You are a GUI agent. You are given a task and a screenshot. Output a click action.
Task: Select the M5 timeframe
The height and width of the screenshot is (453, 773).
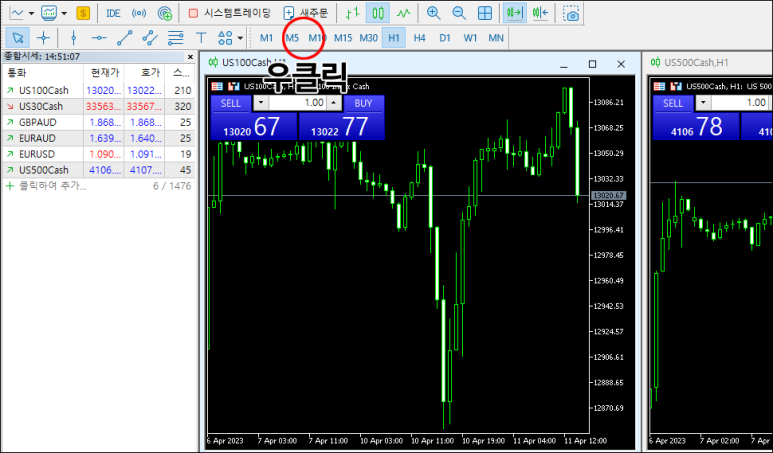(x=292, y=37)
